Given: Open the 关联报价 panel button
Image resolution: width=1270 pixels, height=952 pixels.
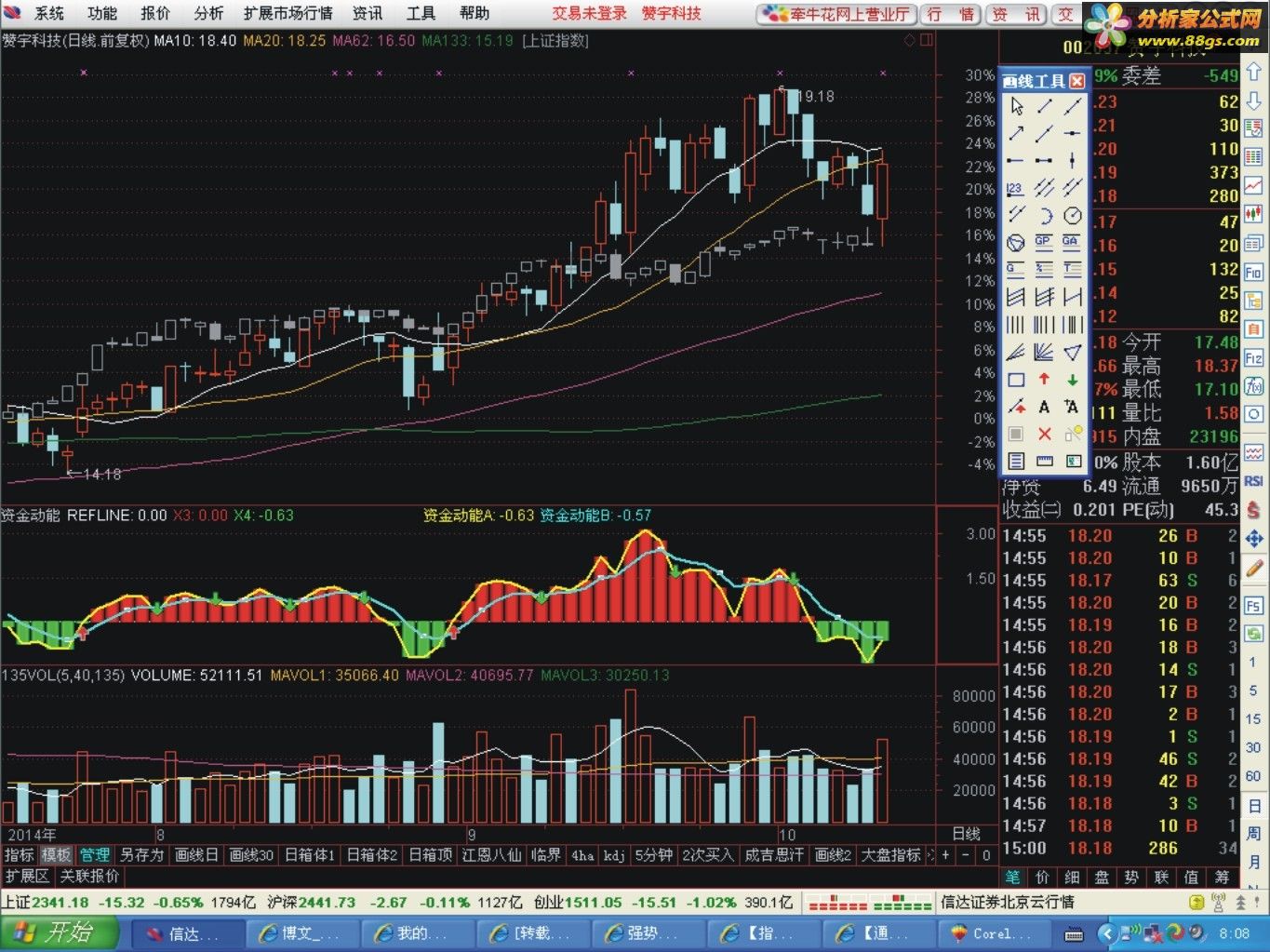Looking at the screenshot, I should tap(90, 877).
